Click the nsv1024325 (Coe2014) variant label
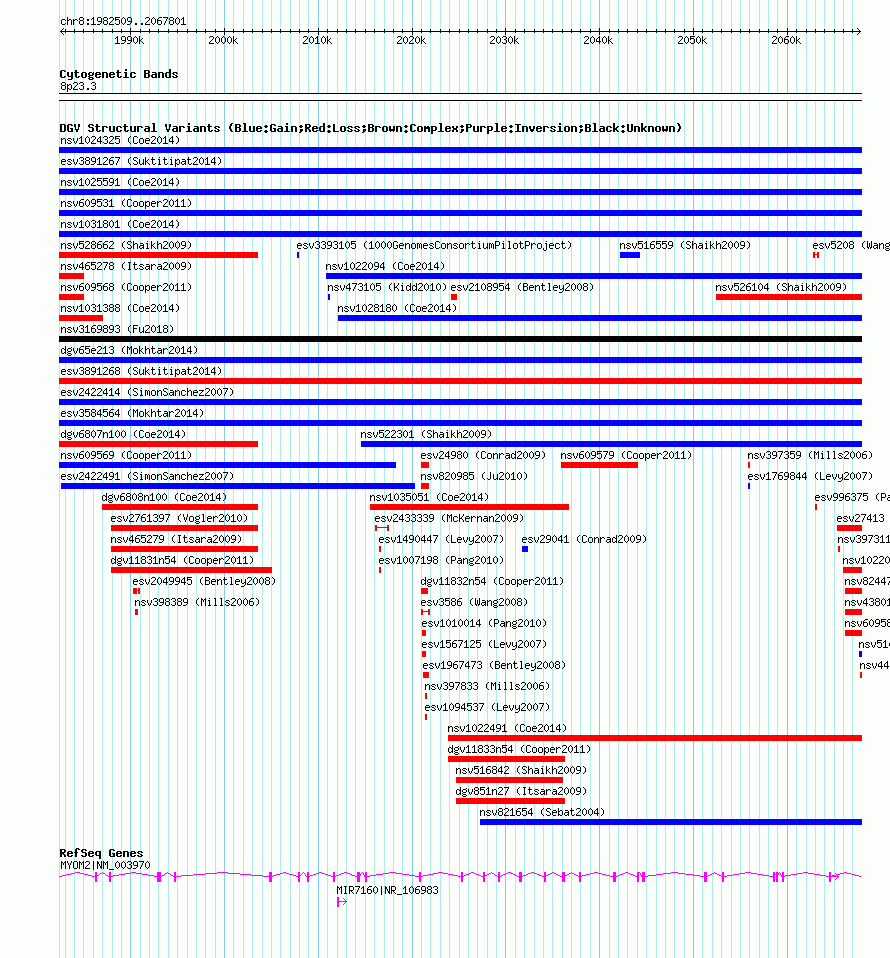Image resolution: width=890 pixels, height=958 pixels. 120,141
